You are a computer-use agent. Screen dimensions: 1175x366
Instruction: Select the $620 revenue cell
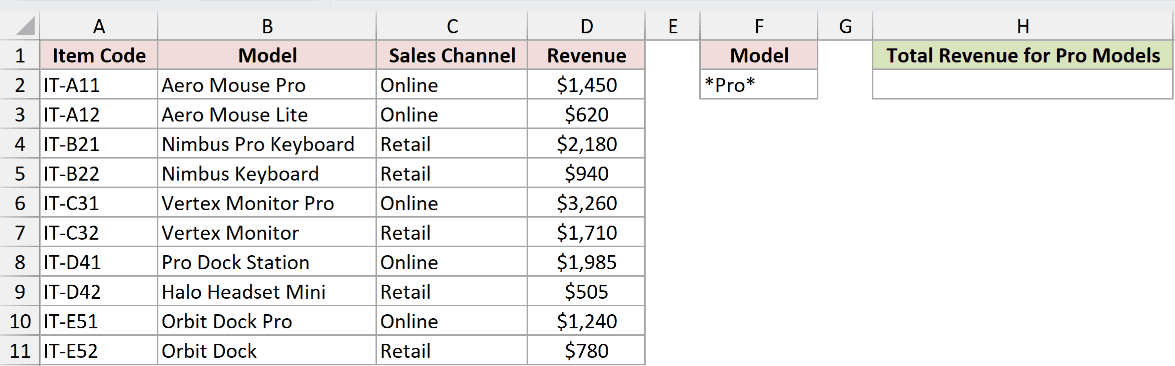click(587, 115)
